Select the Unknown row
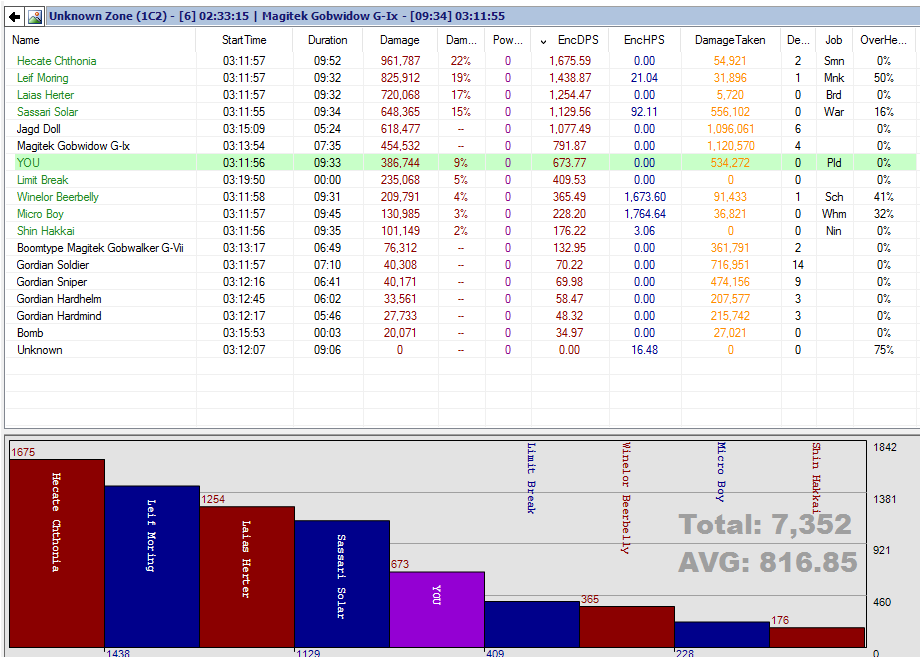 [461, 350]
